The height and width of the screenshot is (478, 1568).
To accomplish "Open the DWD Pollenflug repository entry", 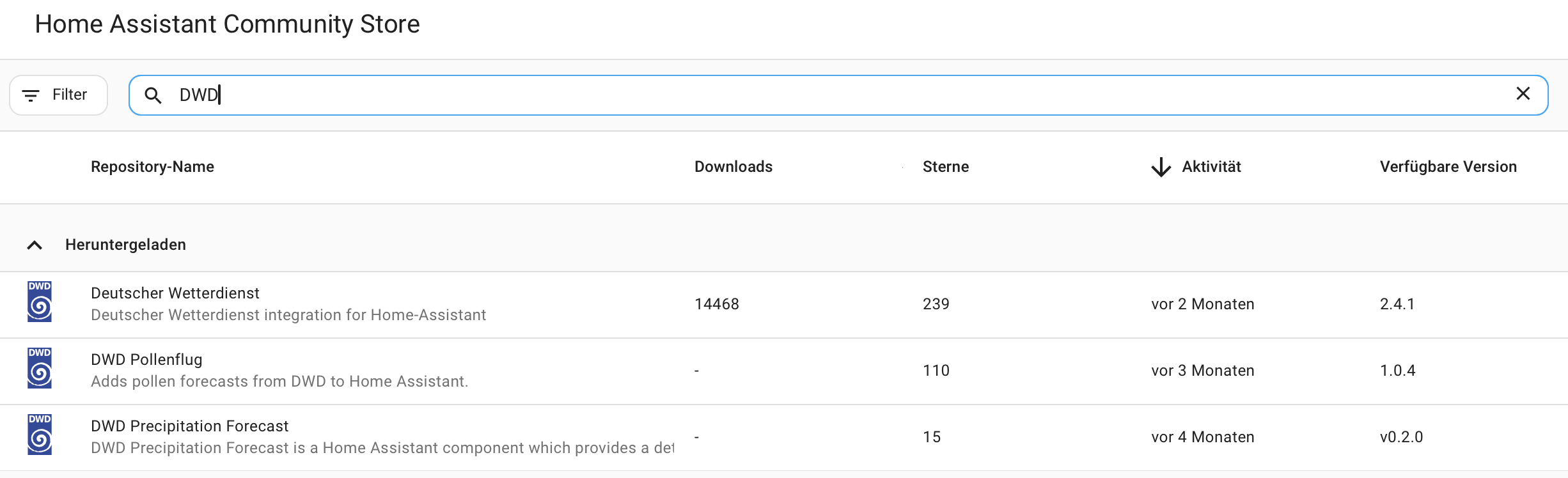I will [146, 360].
